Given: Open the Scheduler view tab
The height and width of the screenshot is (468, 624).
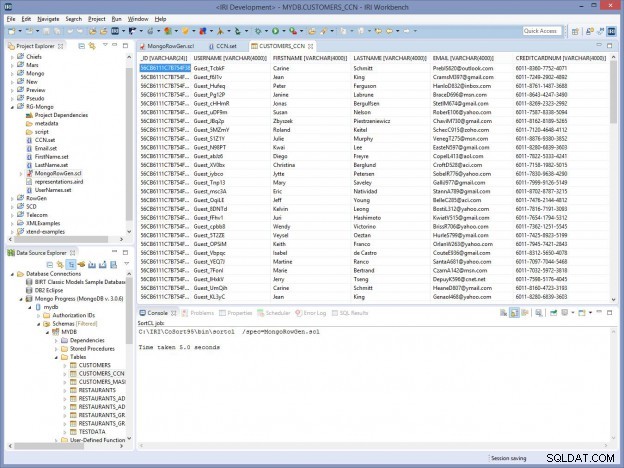Looking at the screenshot, I should coord(273,313).
